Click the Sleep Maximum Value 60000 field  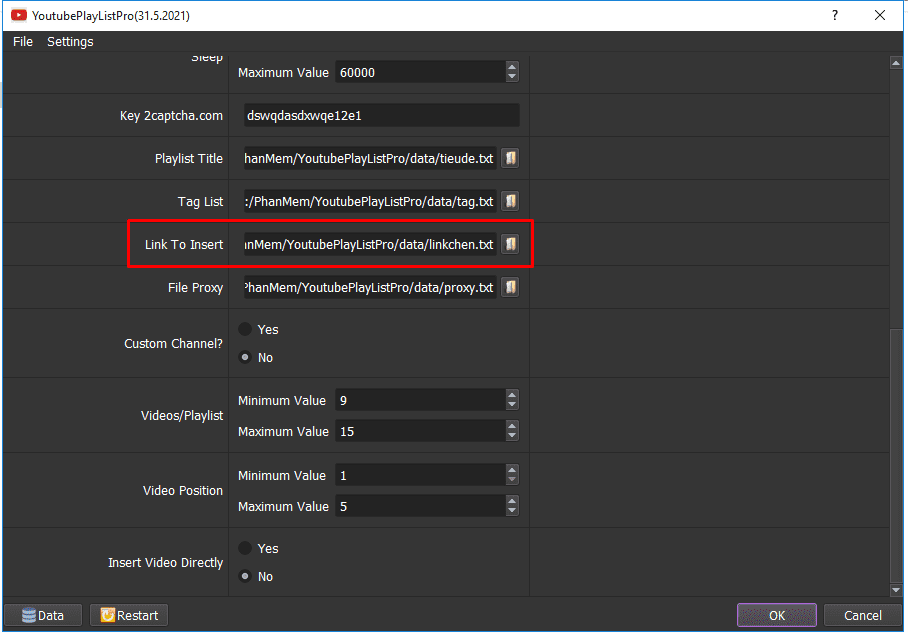pyautogui.click(x=420, y=72)
